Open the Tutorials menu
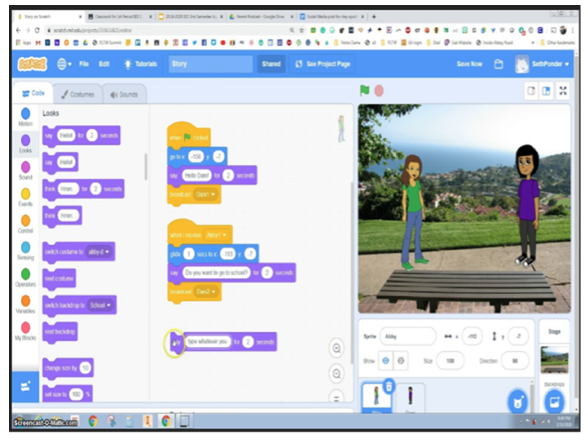Viewport: 588px width, 444px height. 141,64
